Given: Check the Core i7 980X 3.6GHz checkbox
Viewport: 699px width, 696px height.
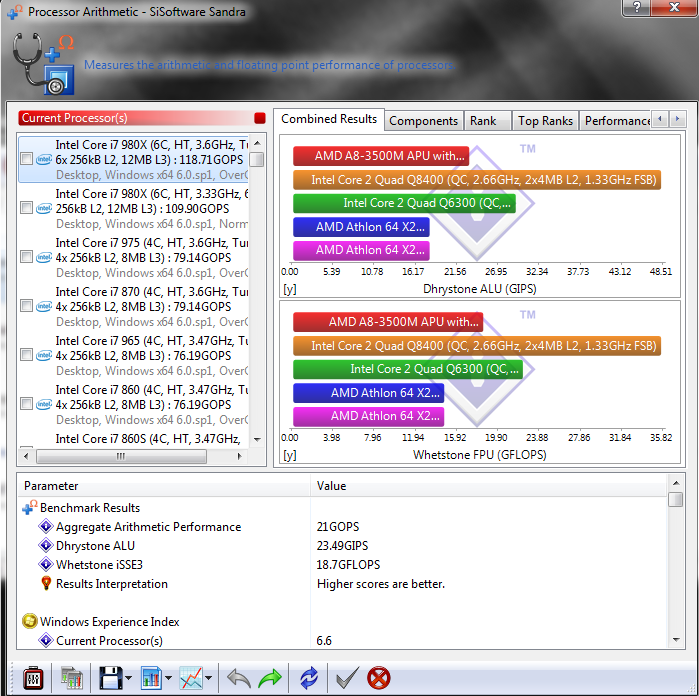Looking at the screenshot, I should [26, 159].
